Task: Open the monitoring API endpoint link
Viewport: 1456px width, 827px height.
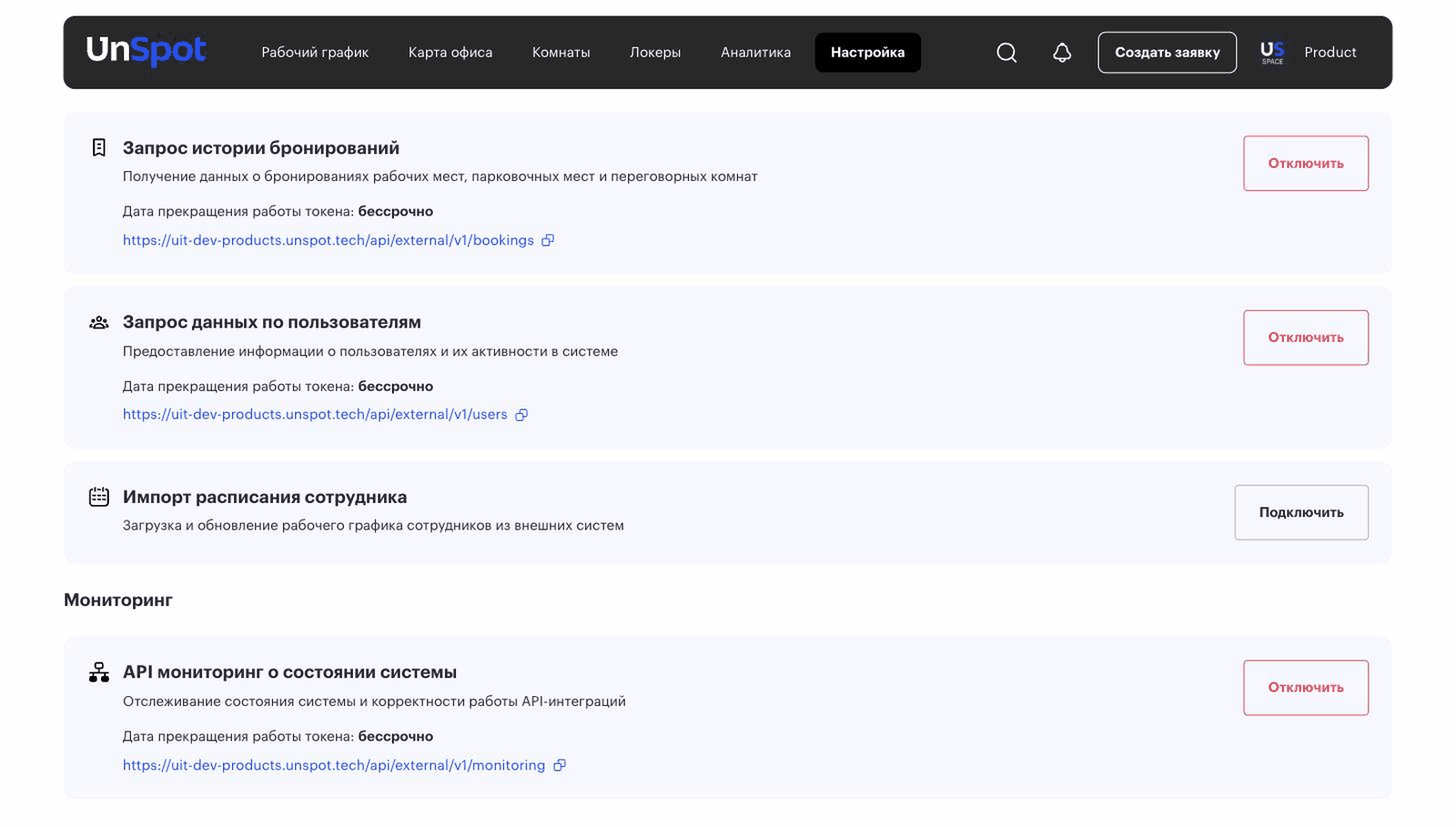Action: point(334,765)
